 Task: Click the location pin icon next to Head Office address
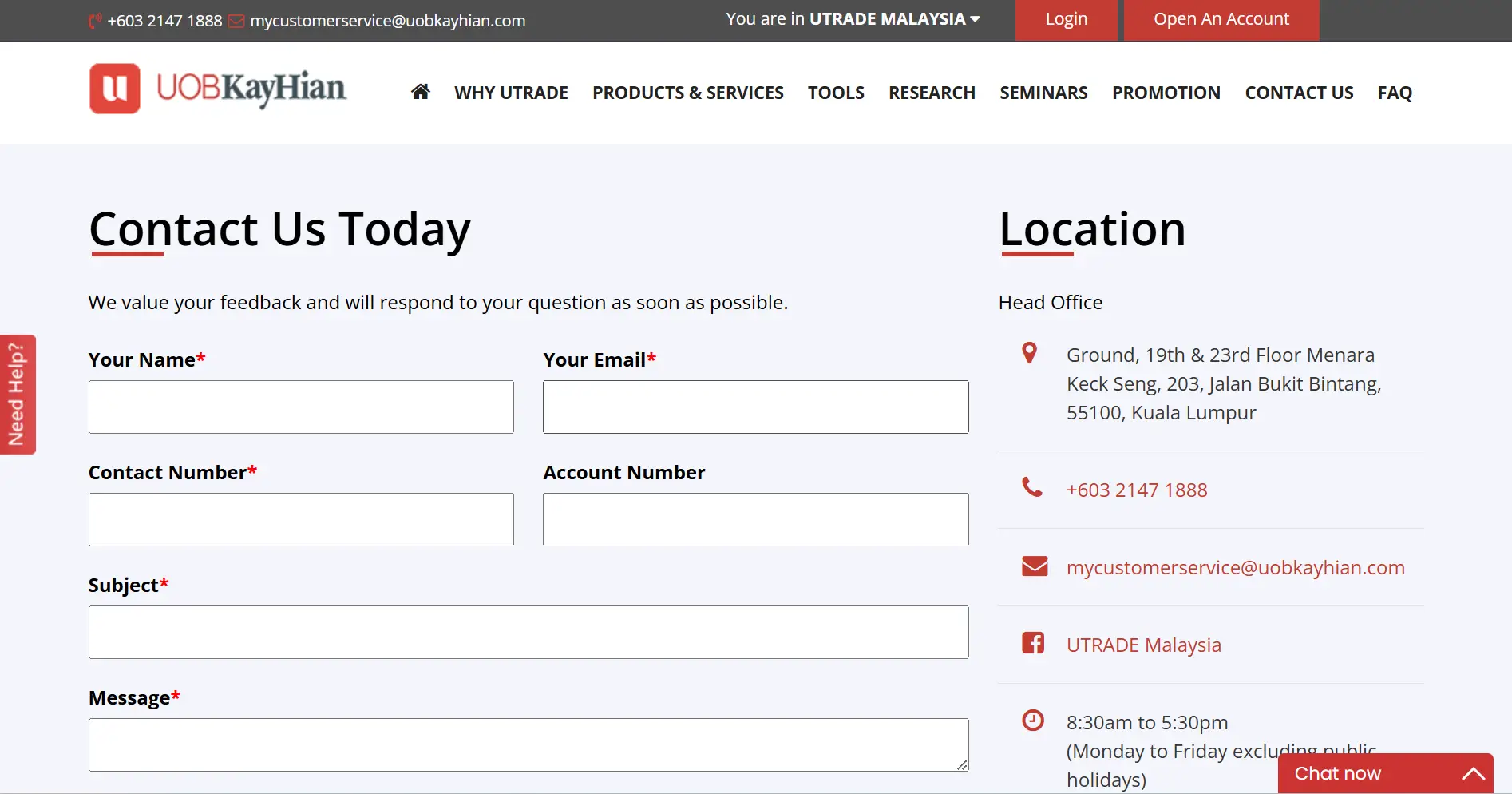pyautogui.click(x=1029, y=353)
